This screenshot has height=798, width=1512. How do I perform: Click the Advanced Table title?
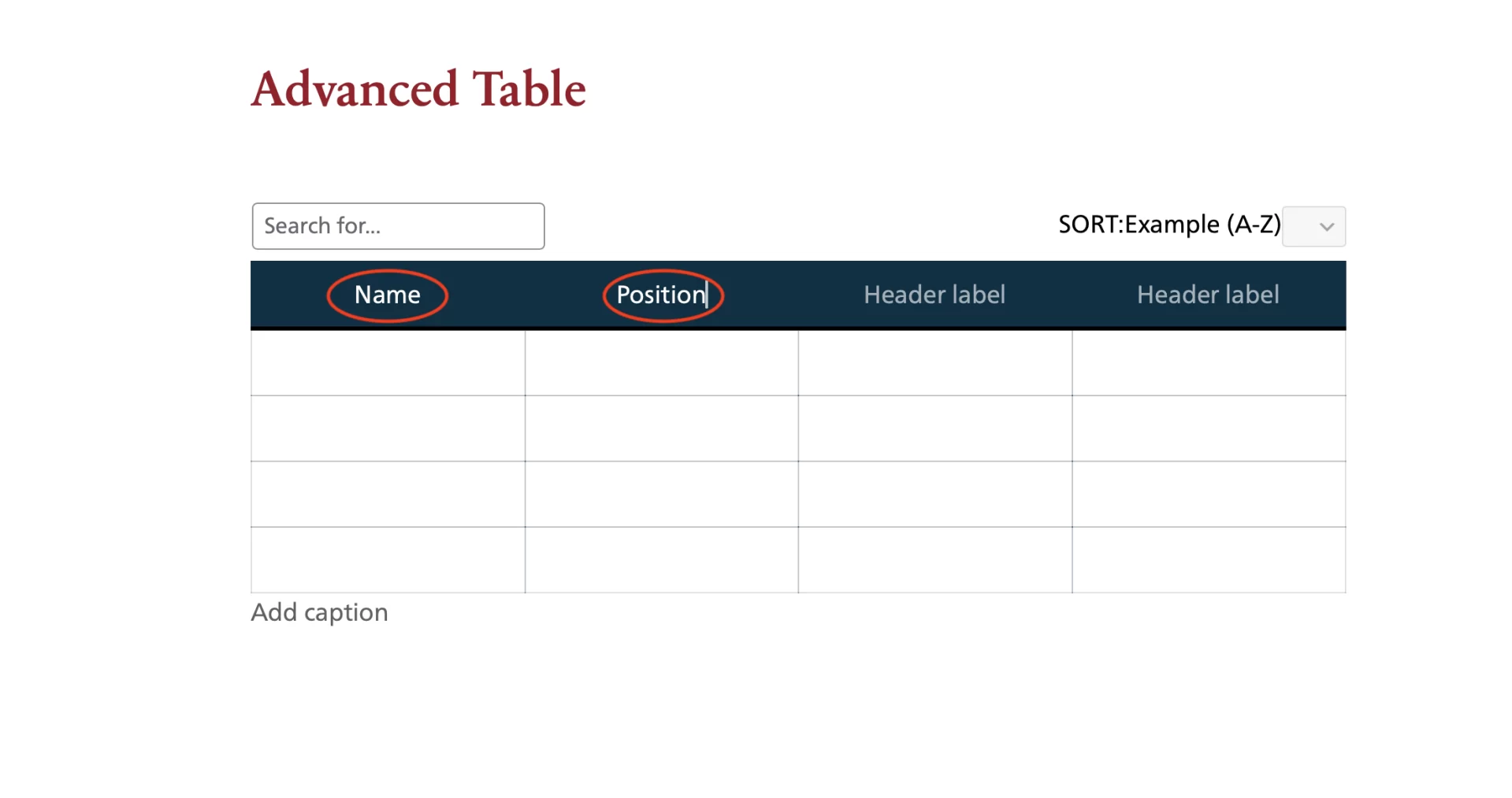coord(418,88)
